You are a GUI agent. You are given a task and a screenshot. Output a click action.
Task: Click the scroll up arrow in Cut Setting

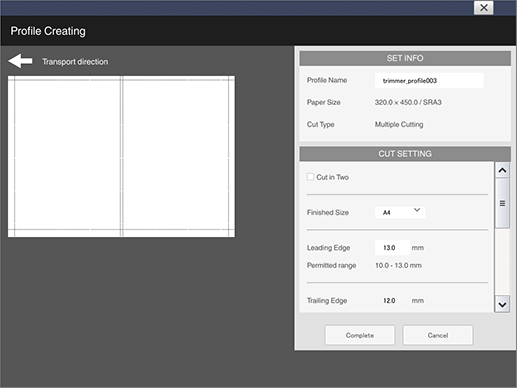click(502, 170)
